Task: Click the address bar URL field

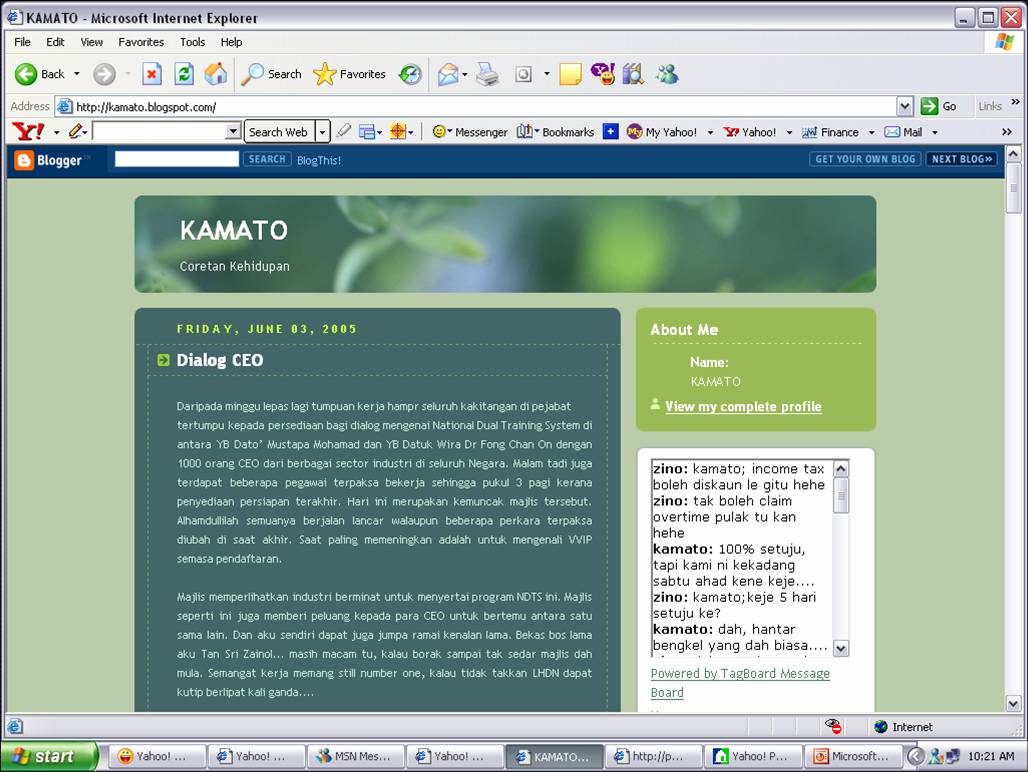Action: click(475, 106)
